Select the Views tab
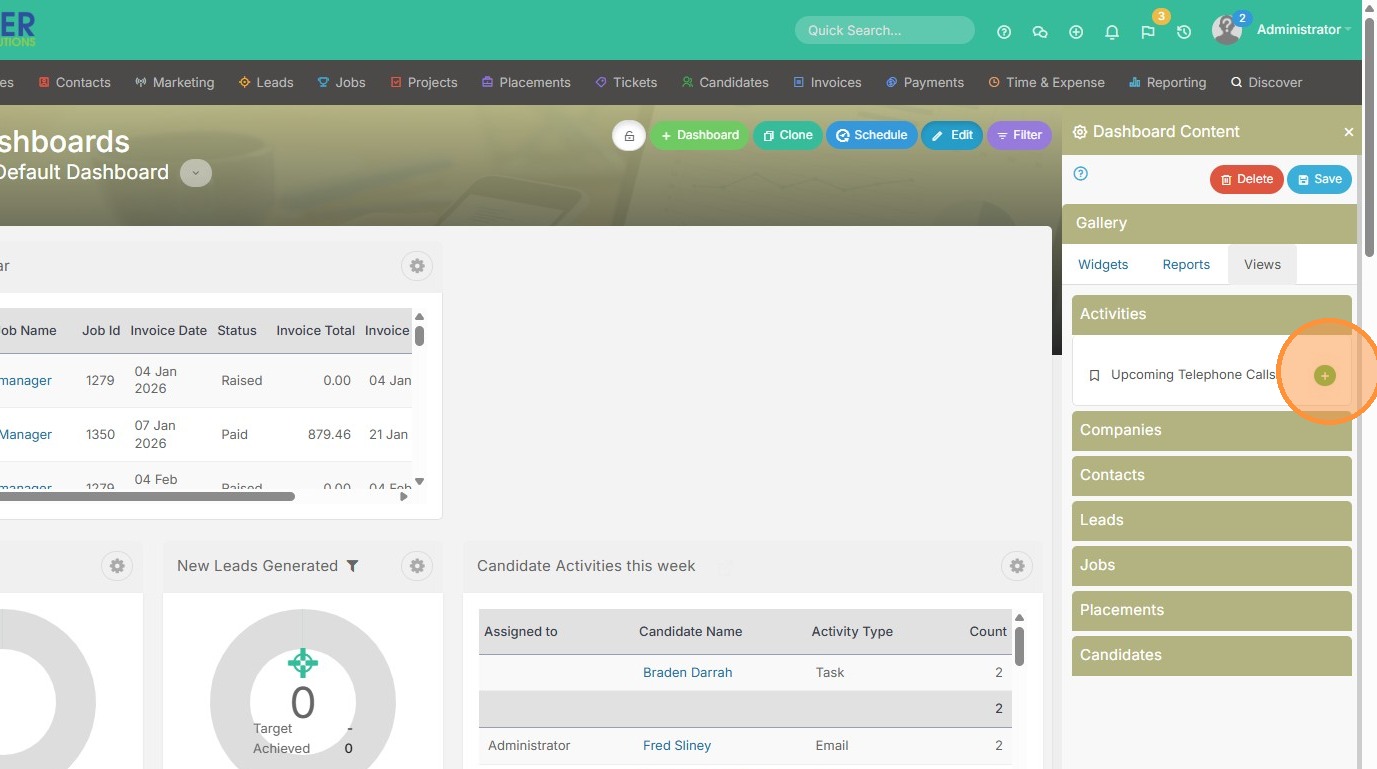 (x=1262, y=265)
